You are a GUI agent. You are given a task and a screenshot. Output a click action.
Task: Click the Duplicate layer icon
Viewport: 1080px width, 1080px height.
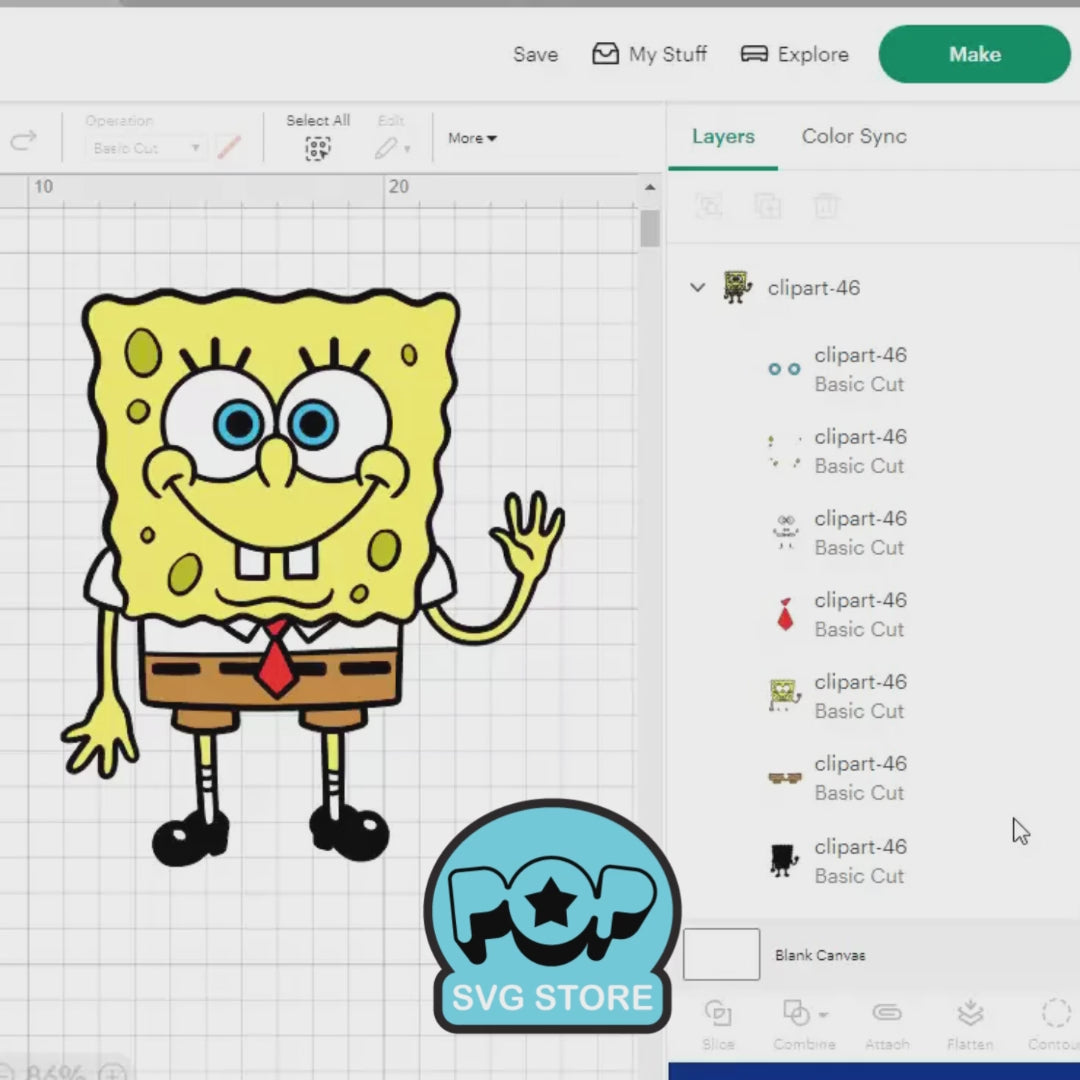(767, 206)
